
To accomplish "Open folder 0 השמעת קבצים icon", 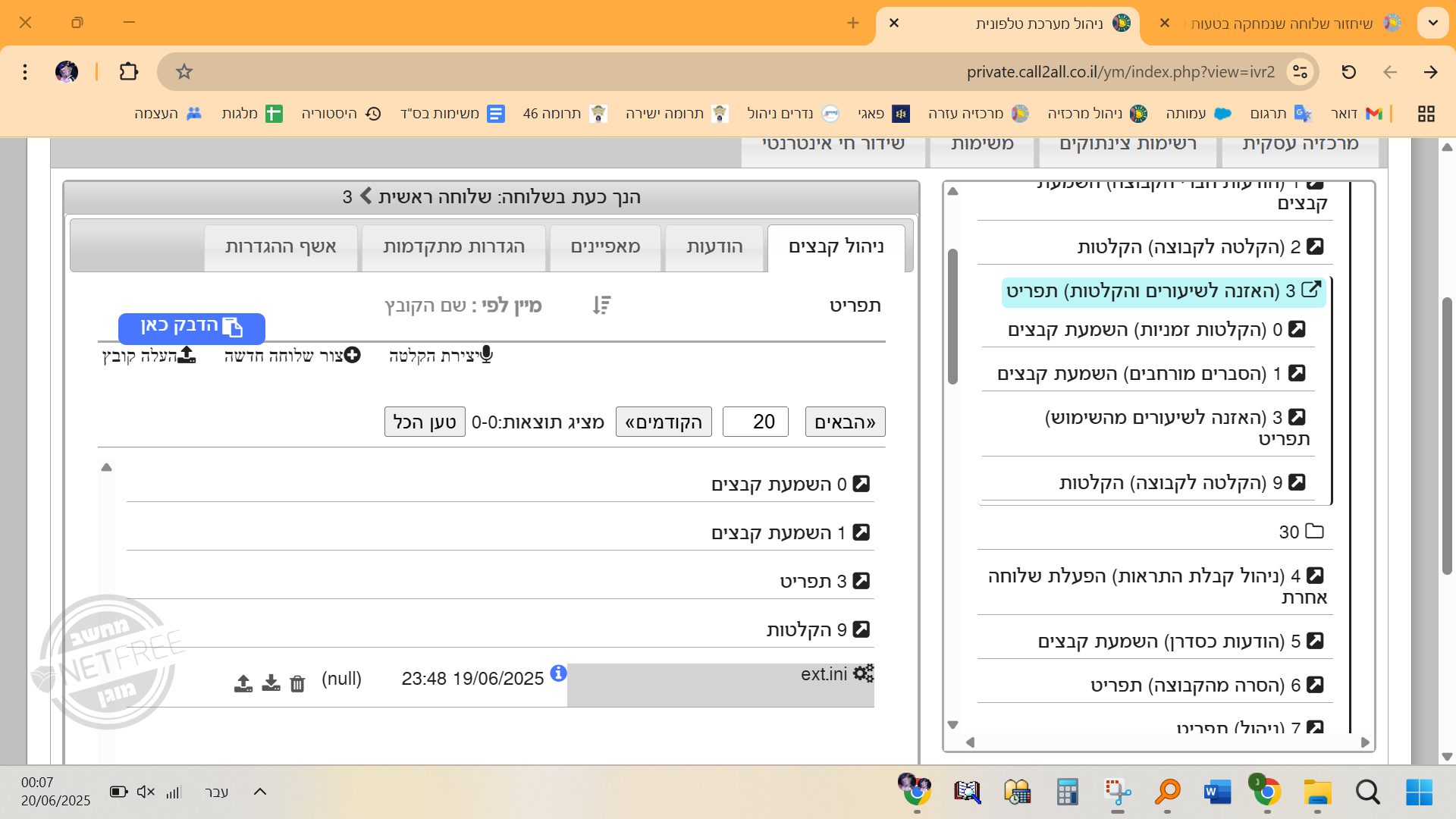I will pos(861,484).
